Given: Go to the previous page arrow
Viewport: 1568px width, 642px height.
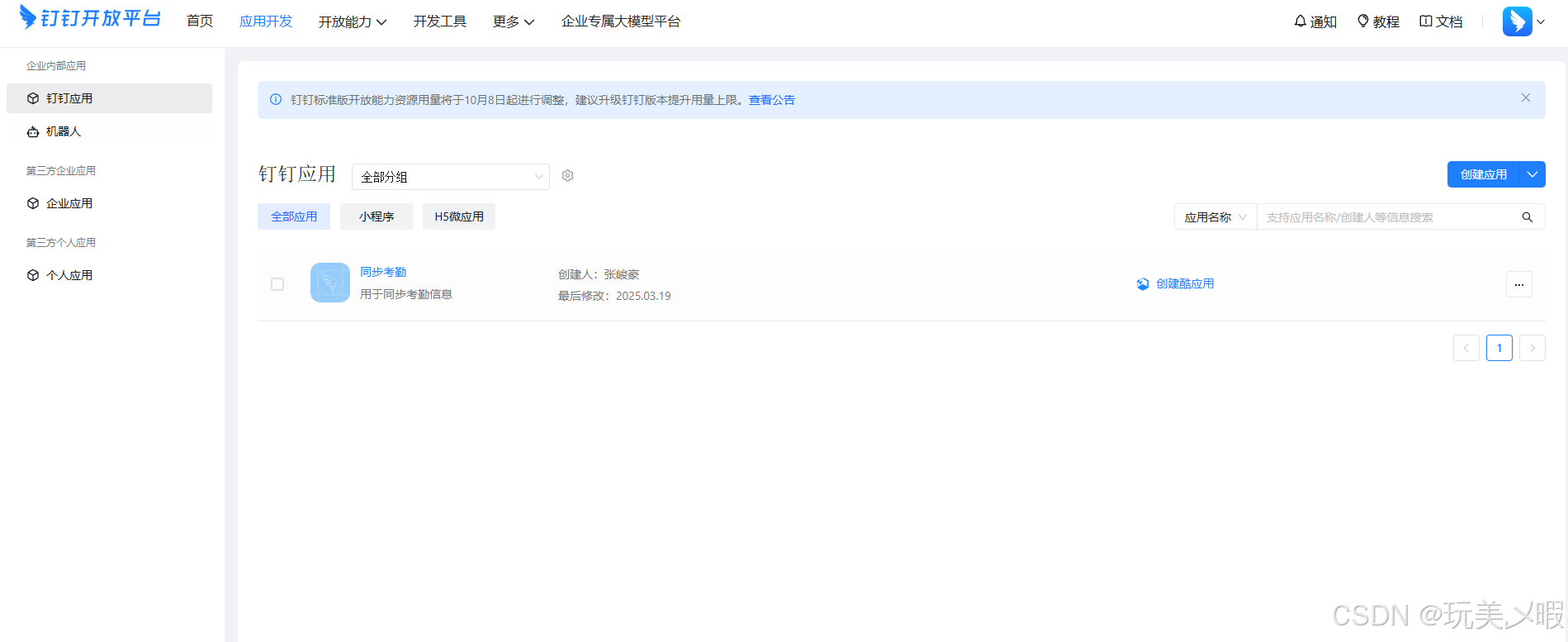Looking at the screenshot, I should tap(1466, 348).
